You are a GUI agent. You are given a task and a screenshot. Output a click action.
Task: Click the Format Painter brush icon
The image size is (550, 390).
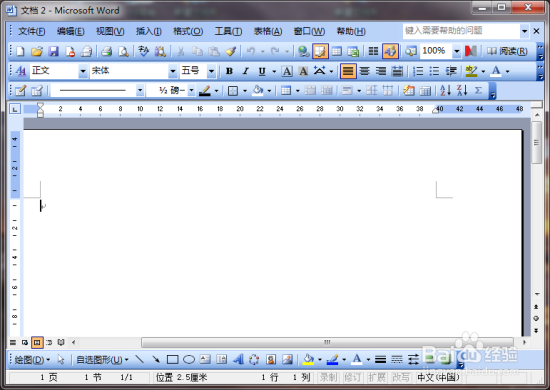230,52
